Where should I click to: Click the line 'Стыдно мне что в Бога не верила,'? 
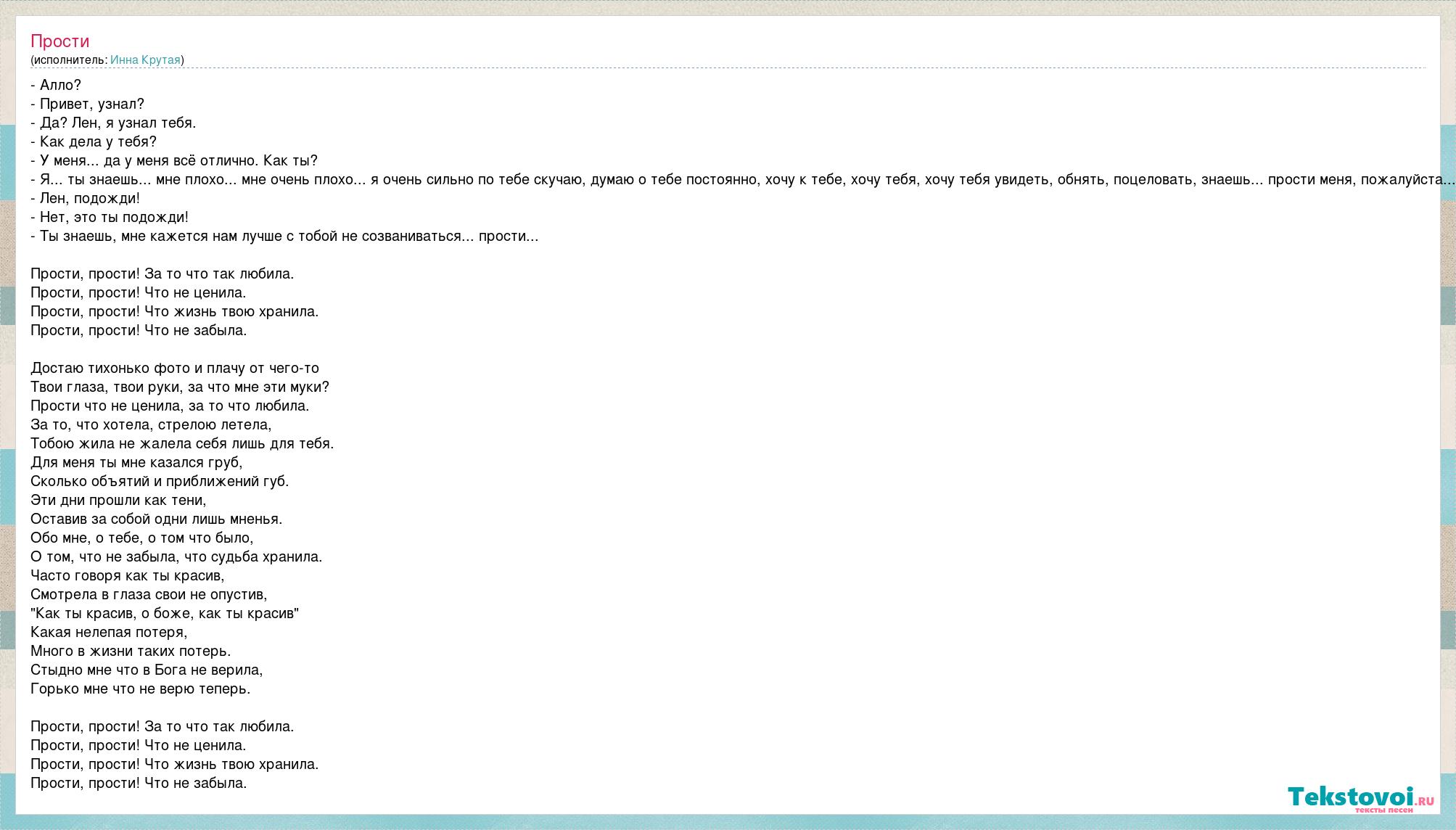click(x=147, y=670)
